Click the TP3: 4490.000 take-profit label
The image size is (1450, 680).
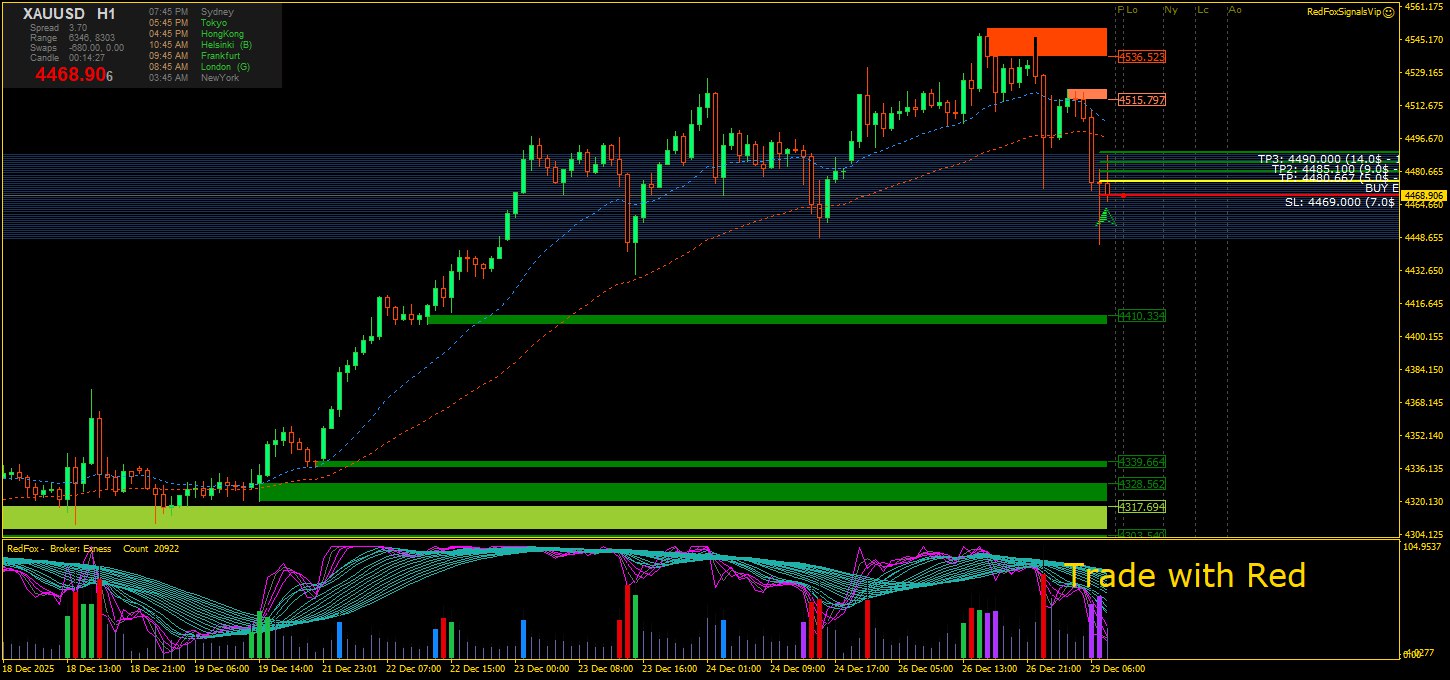pos(1327,159)
